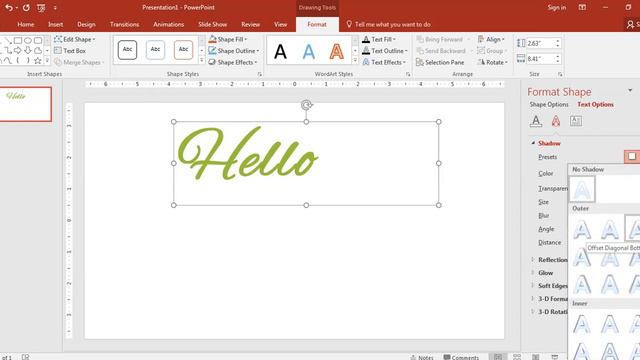Image resolution: width=640 pixels, height=360 pixels.
Task: Apply the blue outlined Abc shape style
Action: [x=156, y=50]
